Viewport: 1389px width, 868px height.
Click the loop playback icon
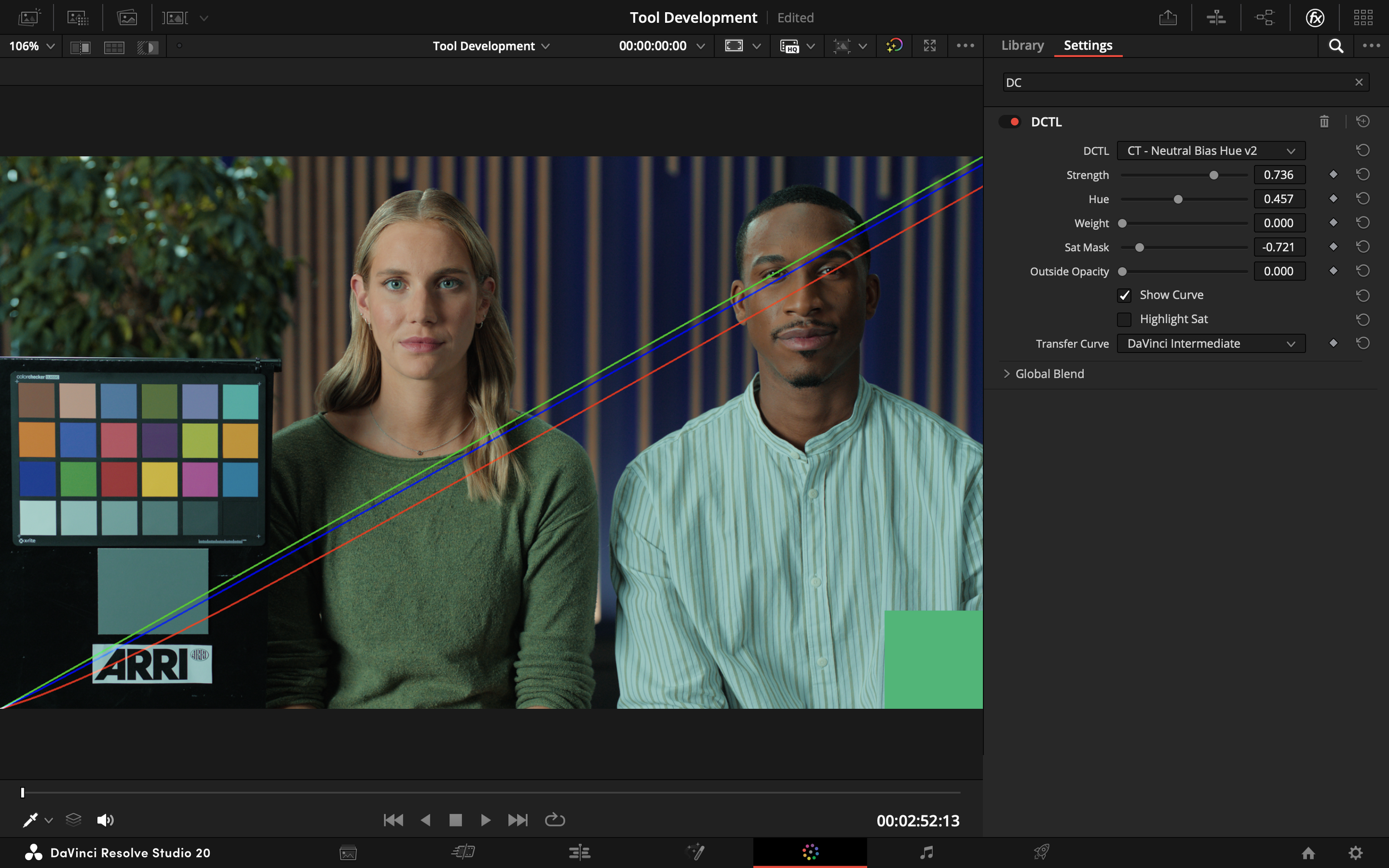[x=554, y=820]
